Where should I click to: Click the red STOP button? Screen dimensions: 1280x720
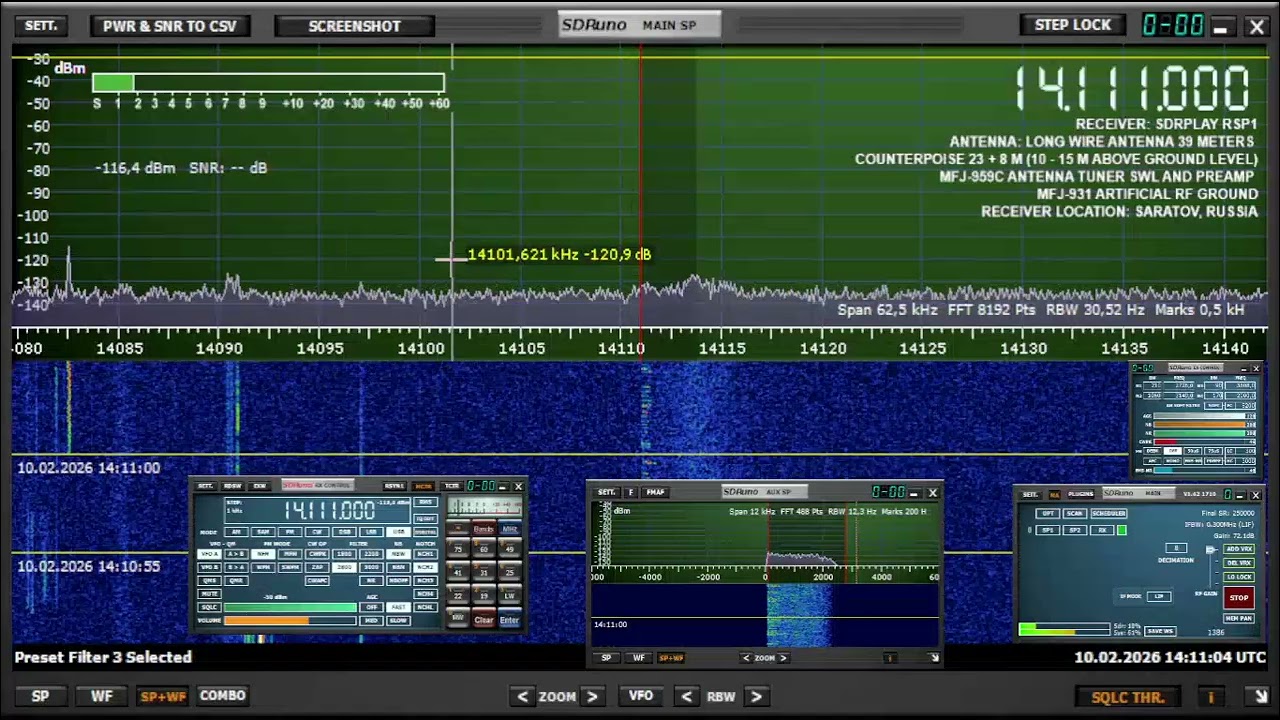1239,598
